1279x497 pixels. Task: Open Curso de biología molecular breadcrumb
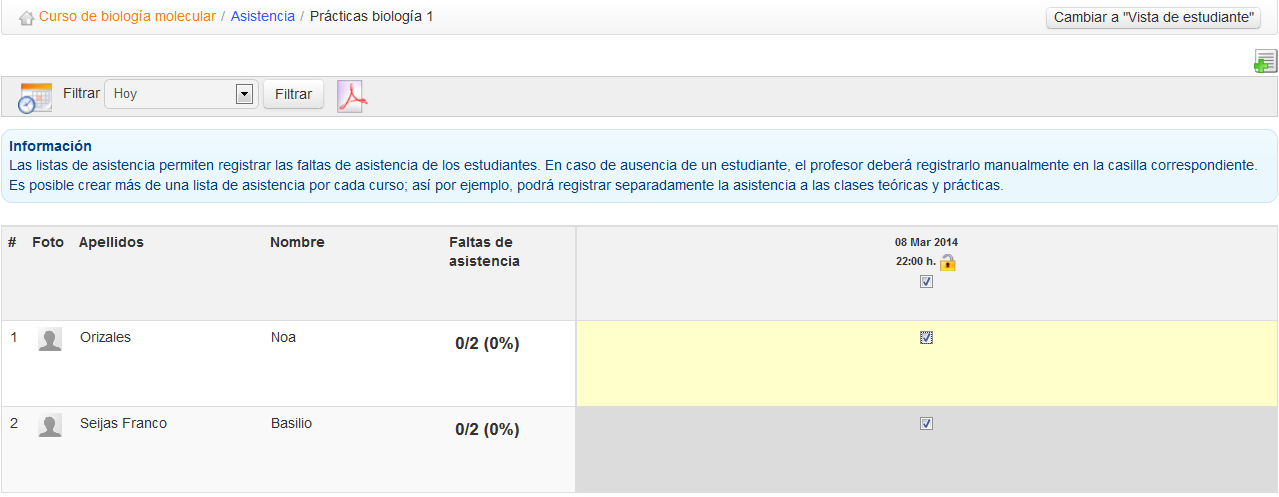coord(127,17)
